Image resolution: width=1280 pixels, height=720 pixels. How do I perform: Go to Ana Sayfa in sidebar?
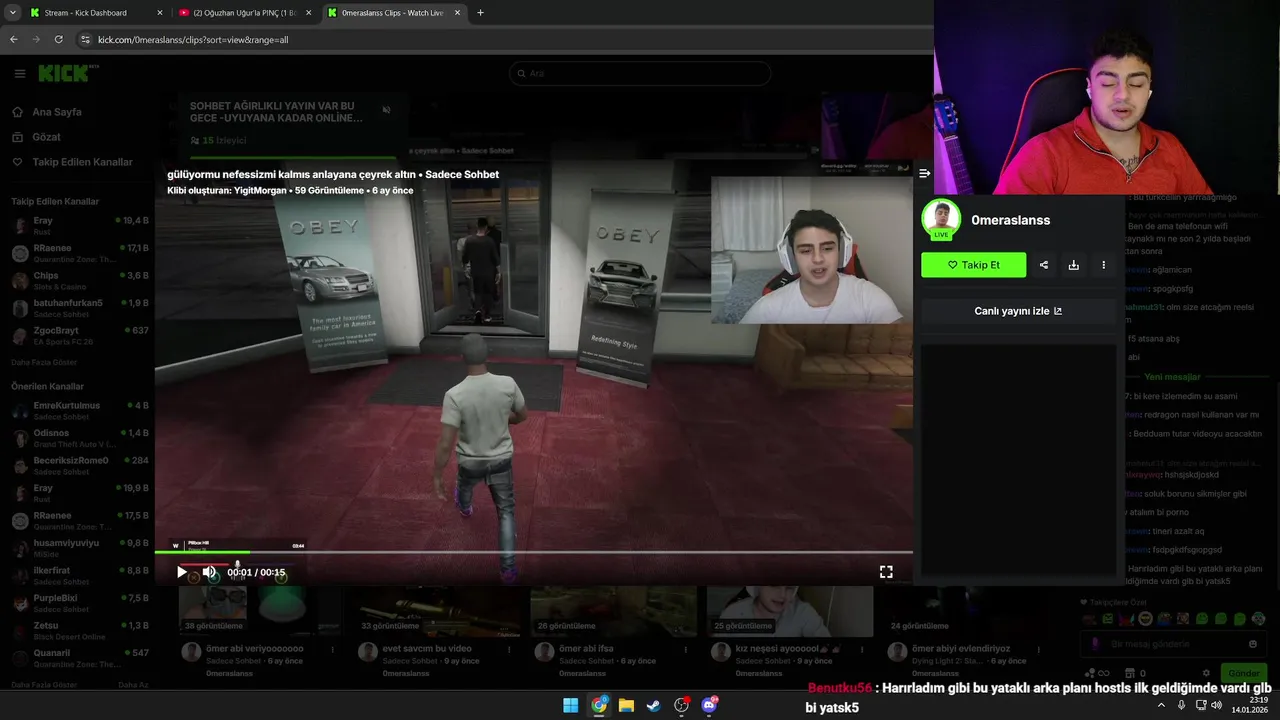tap(57, 112)
